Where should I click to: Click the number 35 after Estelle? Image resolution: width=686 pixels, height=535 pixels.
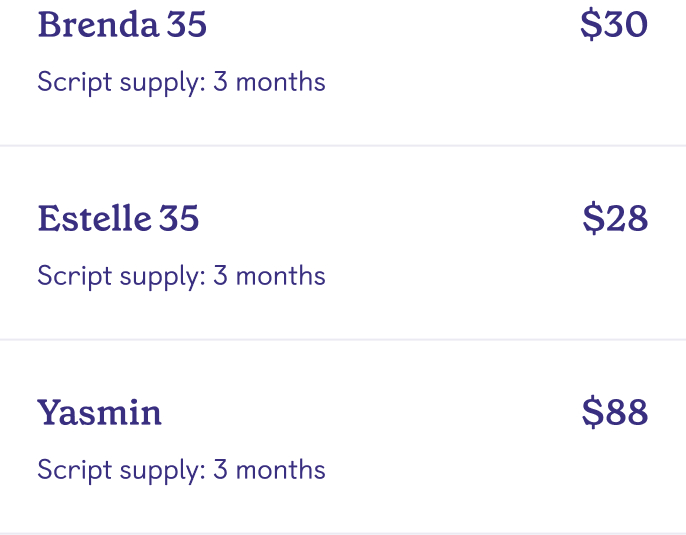point(179,219)
